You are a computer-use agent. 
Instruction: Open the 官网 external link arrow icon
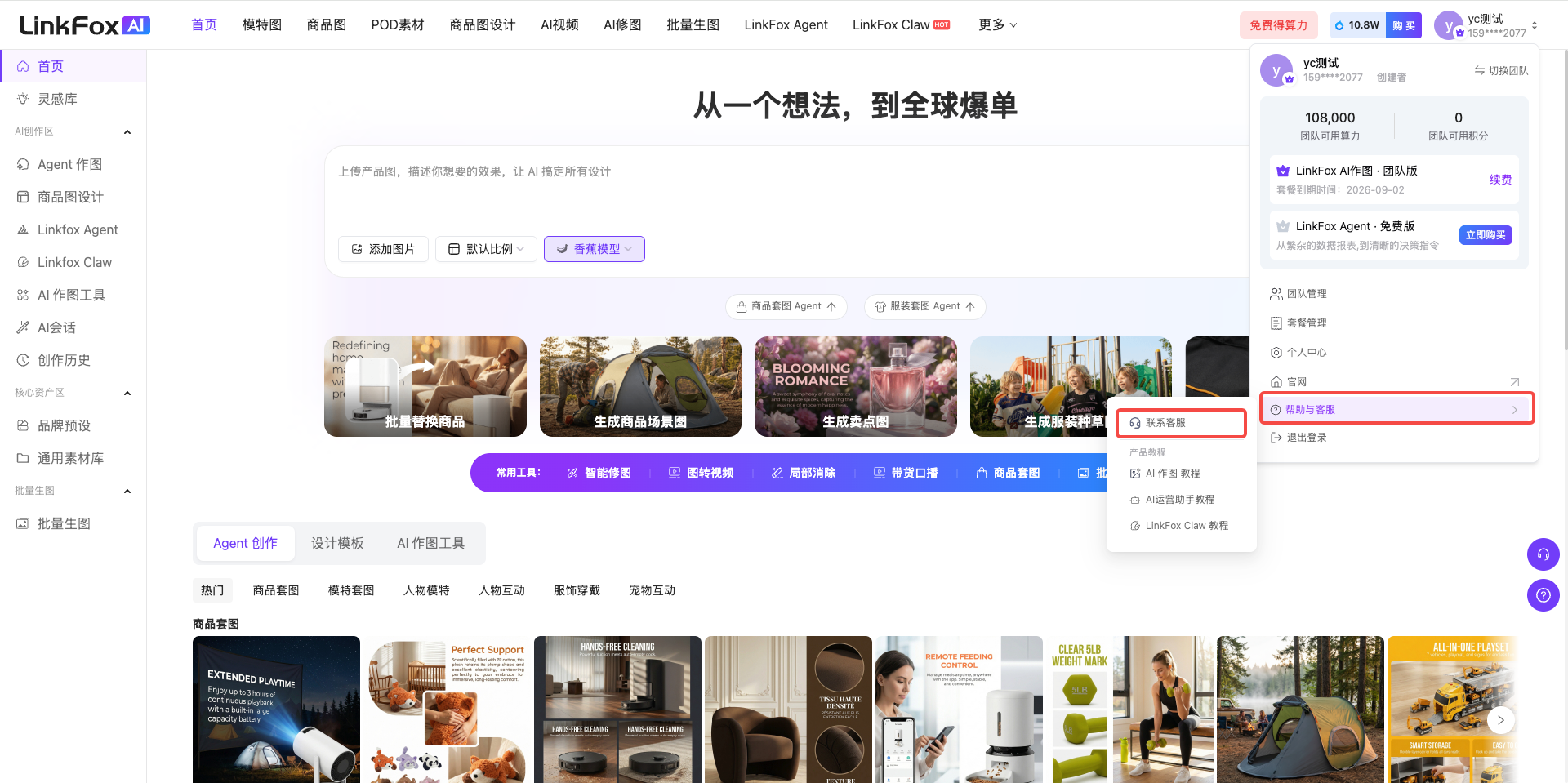(x=1515, y=381)
